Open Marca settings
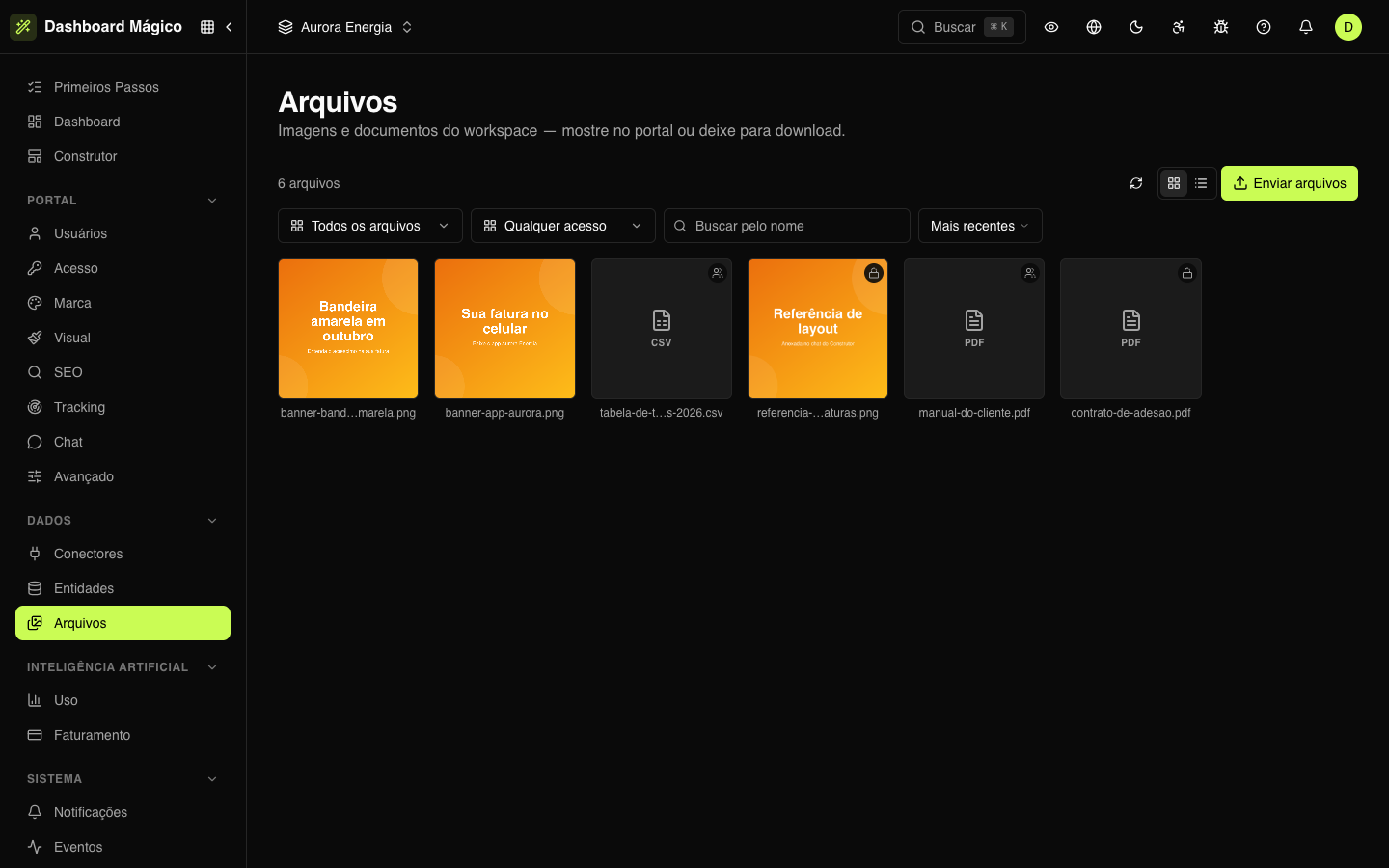The height and width of the screenshot is (868, 1389). (123, 303)
